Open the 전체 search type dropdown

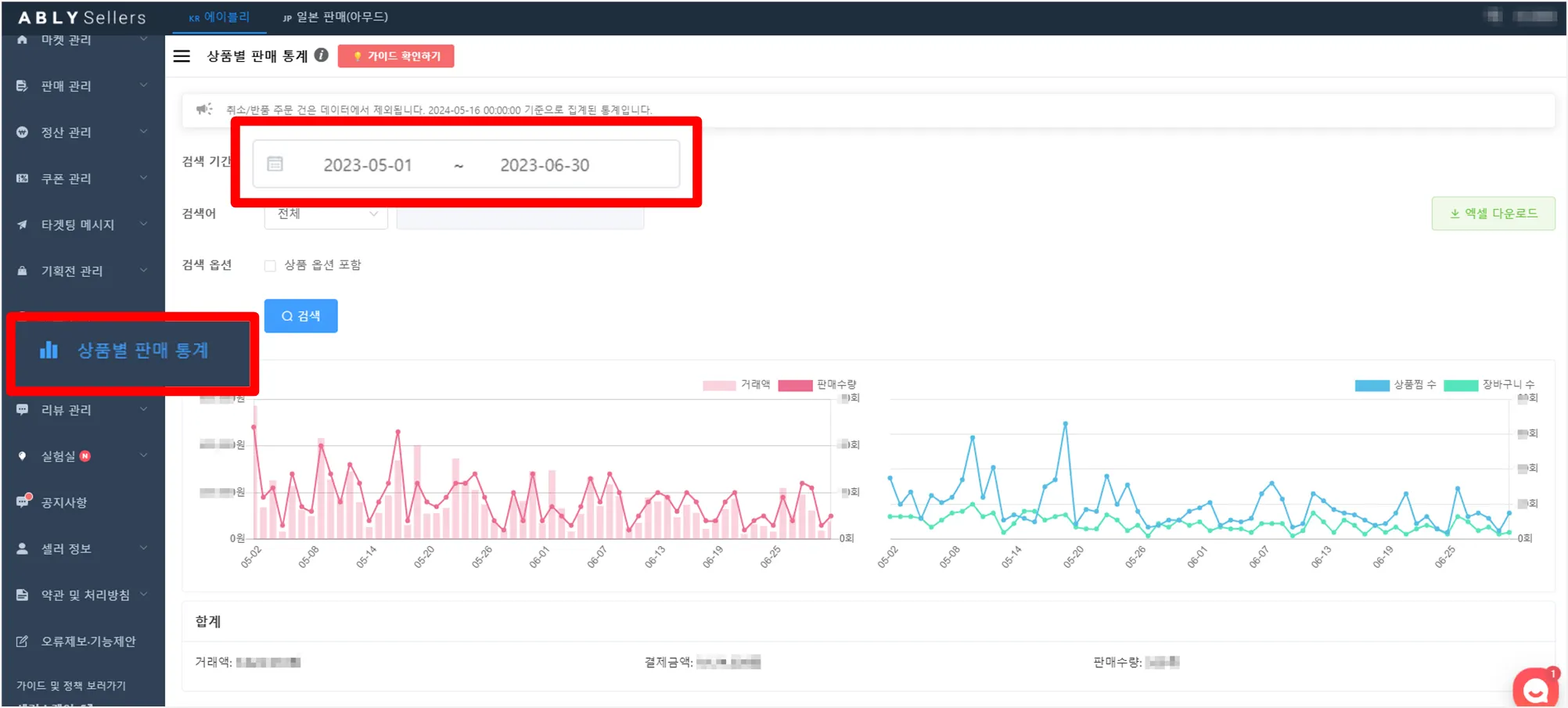[x=325, y=214]
